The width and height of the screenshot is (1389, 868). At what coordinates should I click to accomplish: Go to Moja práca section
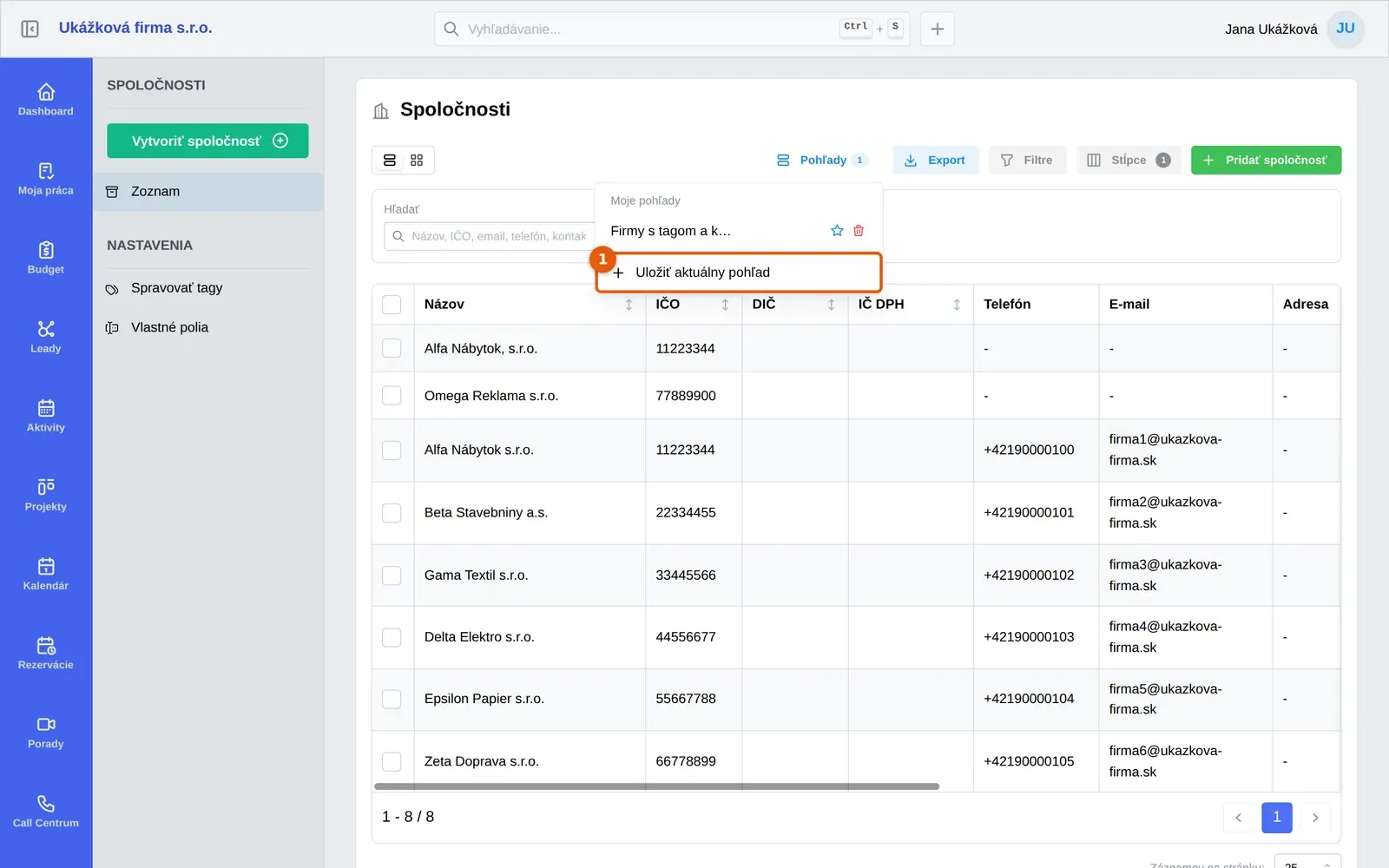(x=46, y=178)
